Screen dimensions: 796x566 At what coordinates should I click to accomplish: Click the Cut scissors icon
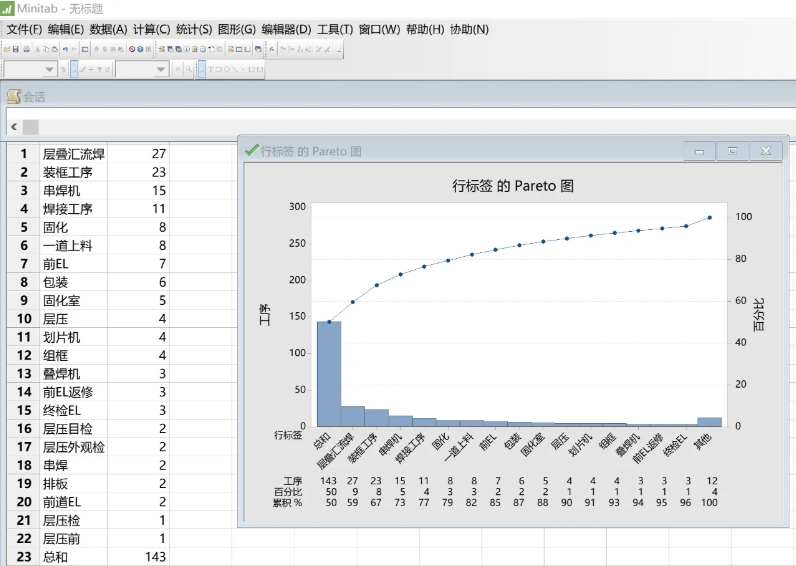tap(38, 49)
